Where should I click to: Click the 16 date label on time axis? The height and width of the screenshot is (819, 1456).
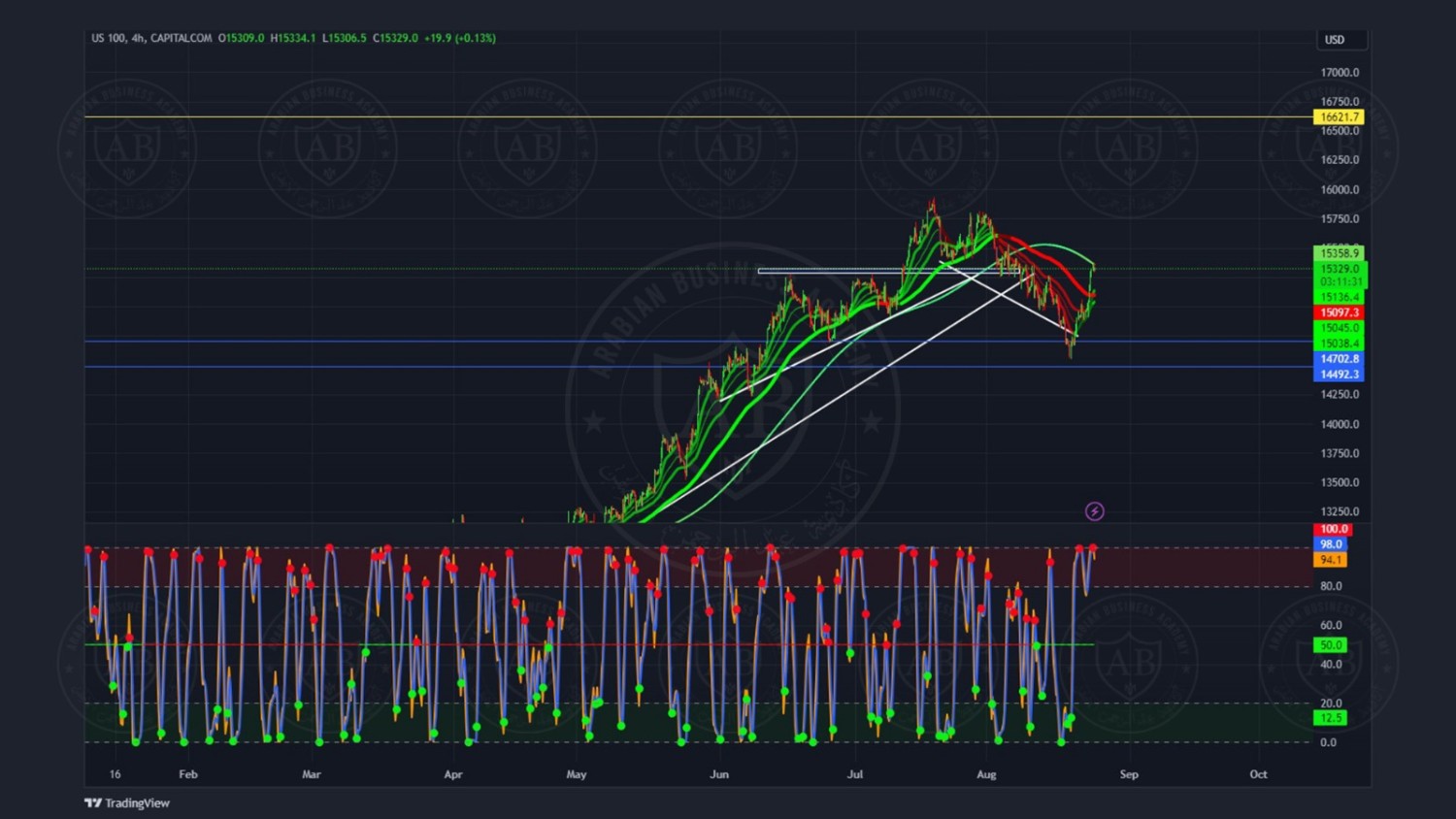tap(115, 774)
